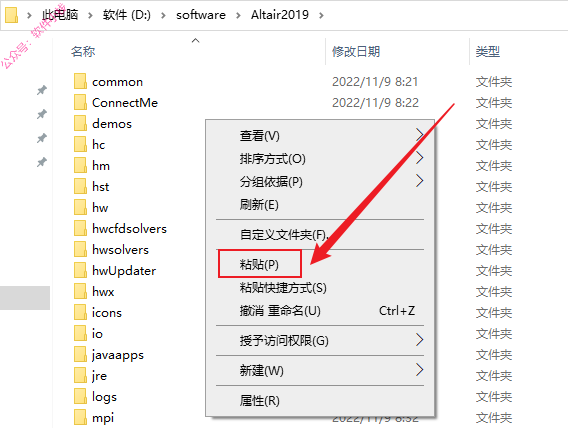The height and width of the screenshot is (428, 568).
Task: Click the mpi folder icon
Action: [x=80, y=417]
